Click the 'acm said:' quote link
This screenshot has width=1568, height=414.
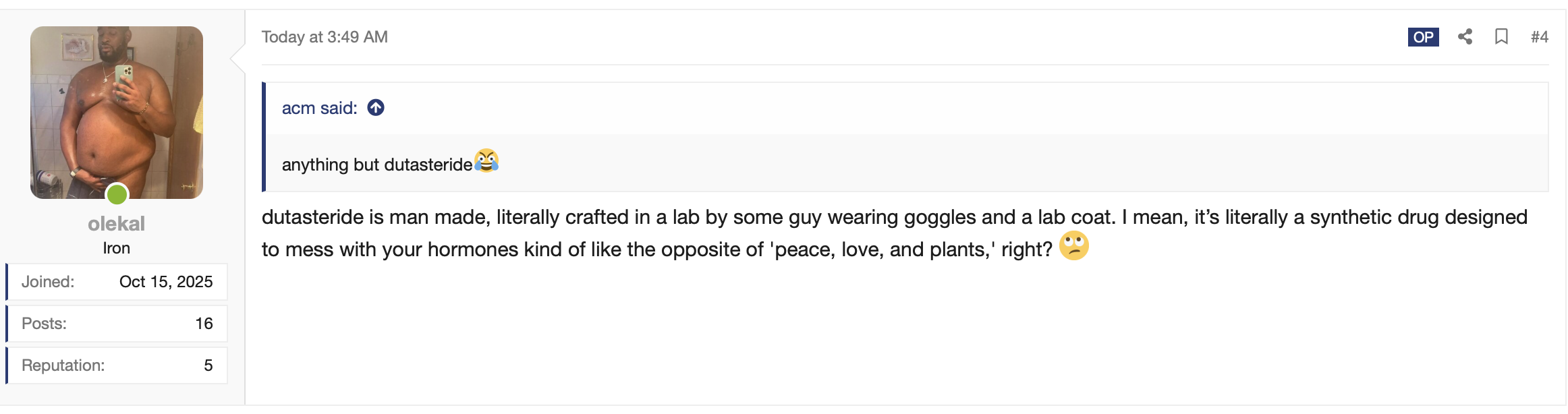[319, 108]
